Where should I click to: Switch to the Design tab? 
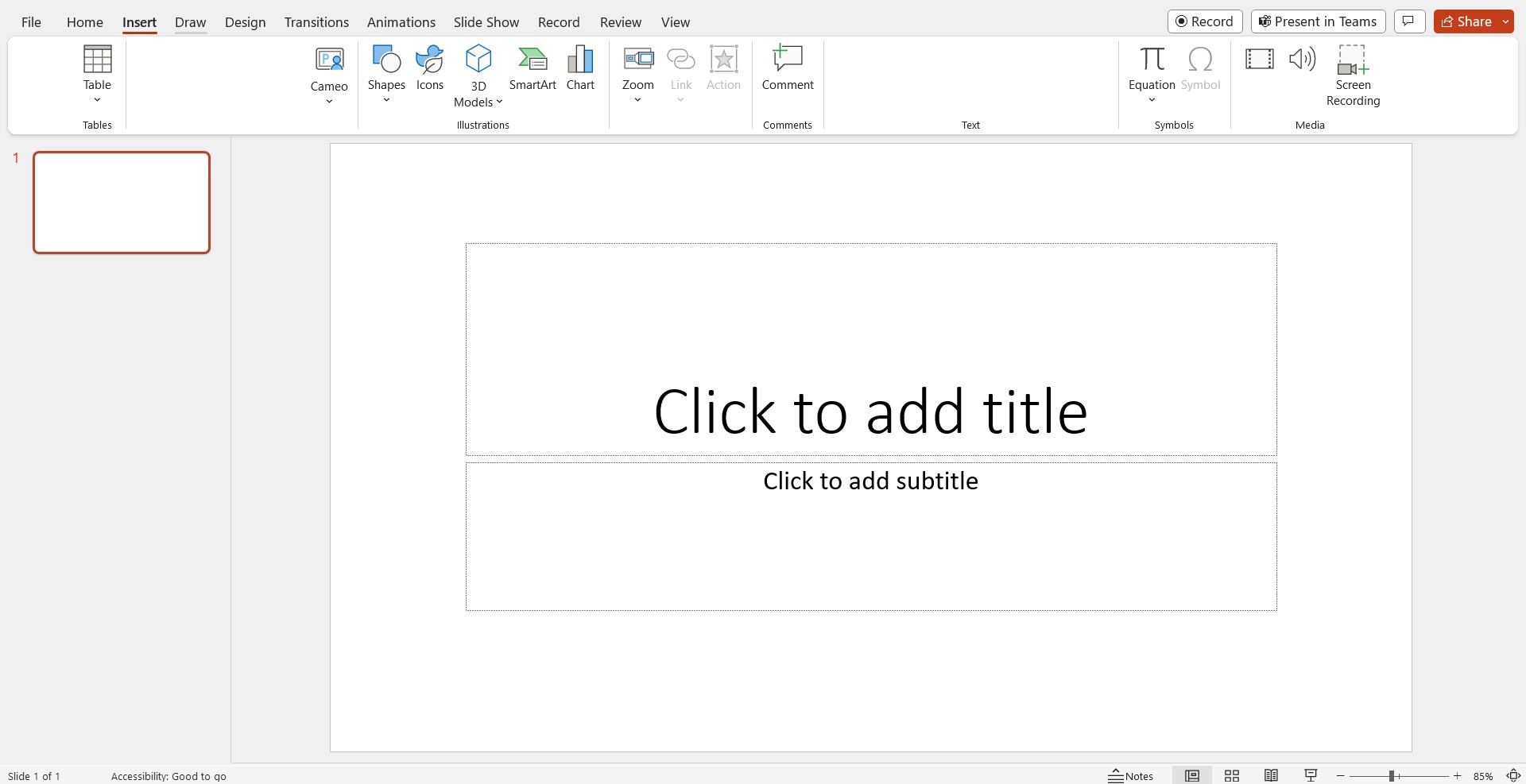246,22
